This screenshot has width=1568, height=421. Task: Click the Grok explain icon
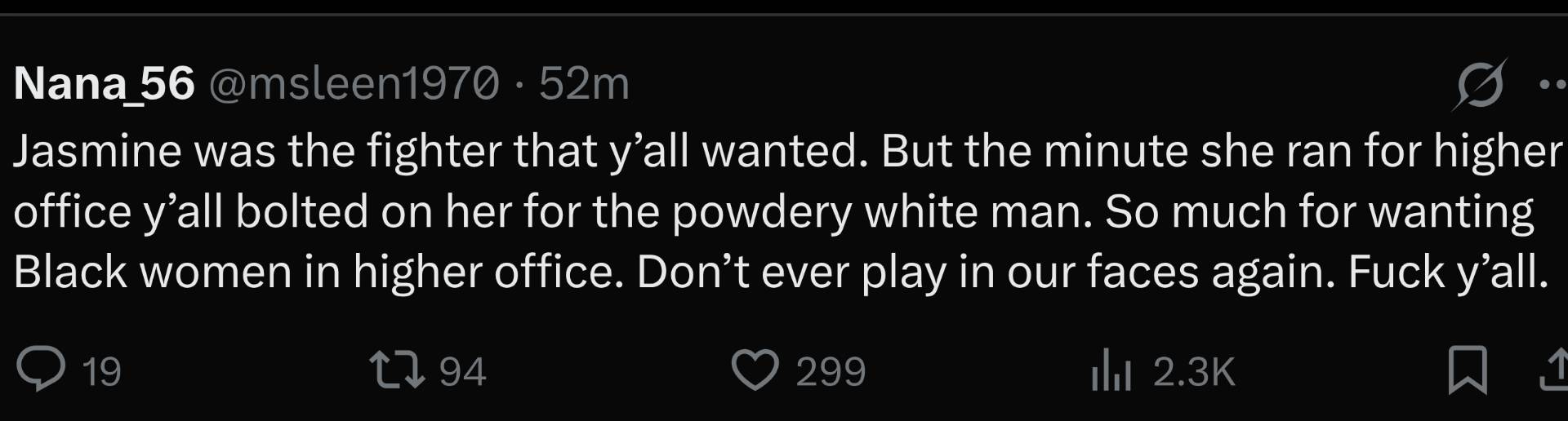(1479, 85)
